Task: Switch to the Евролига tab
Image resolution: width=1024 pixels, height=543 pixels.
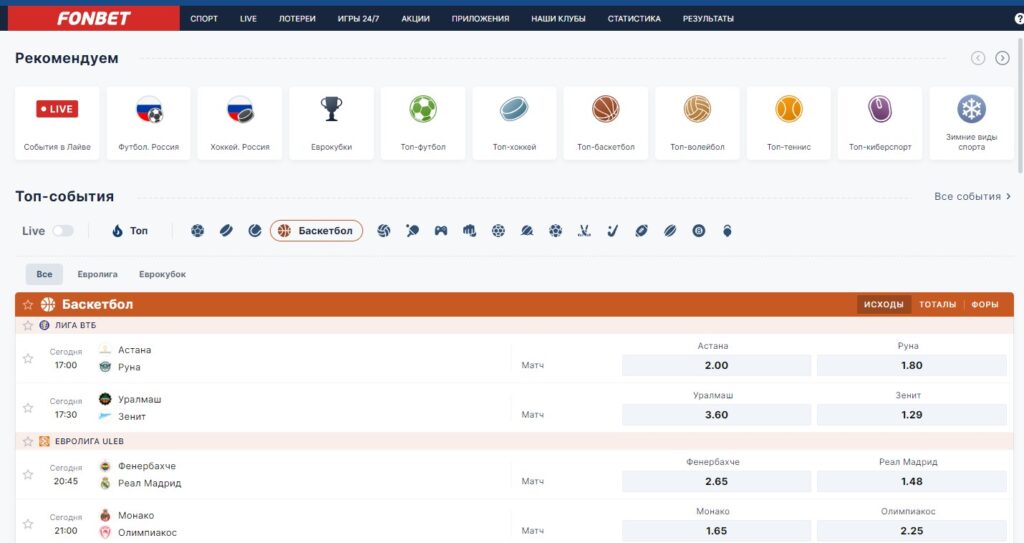Action: [97, 274]
